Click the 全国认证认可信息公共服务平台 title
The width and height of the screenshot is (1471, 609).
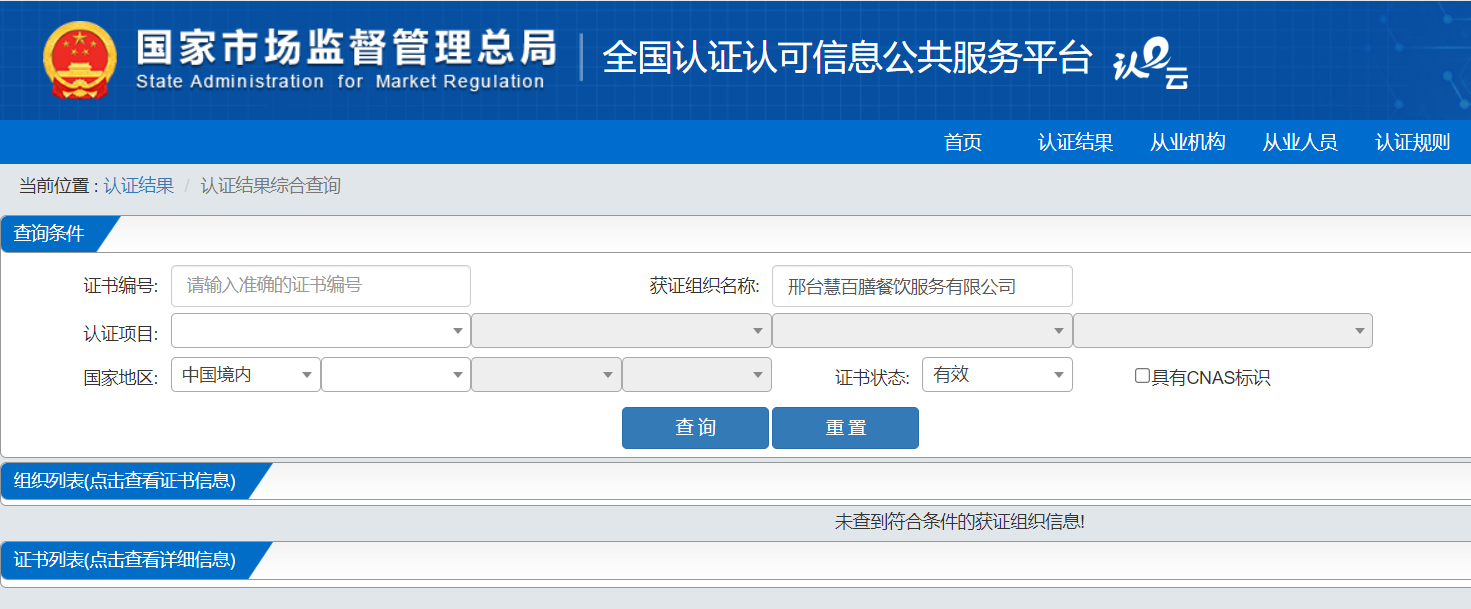847,58
